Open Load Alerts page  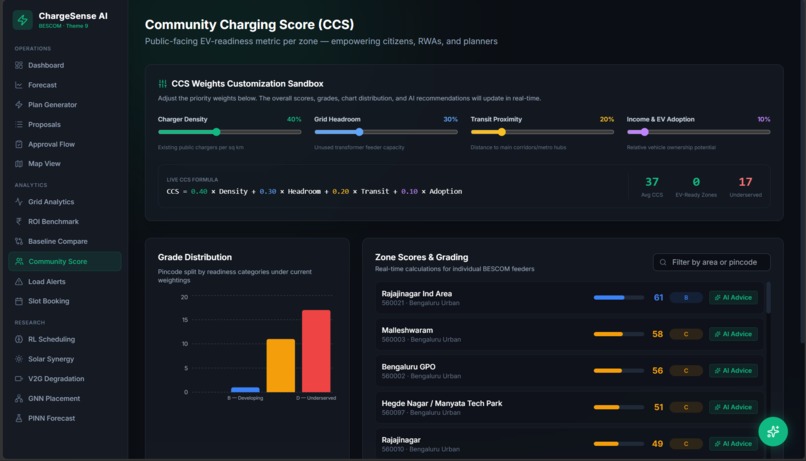coord(65,282)
